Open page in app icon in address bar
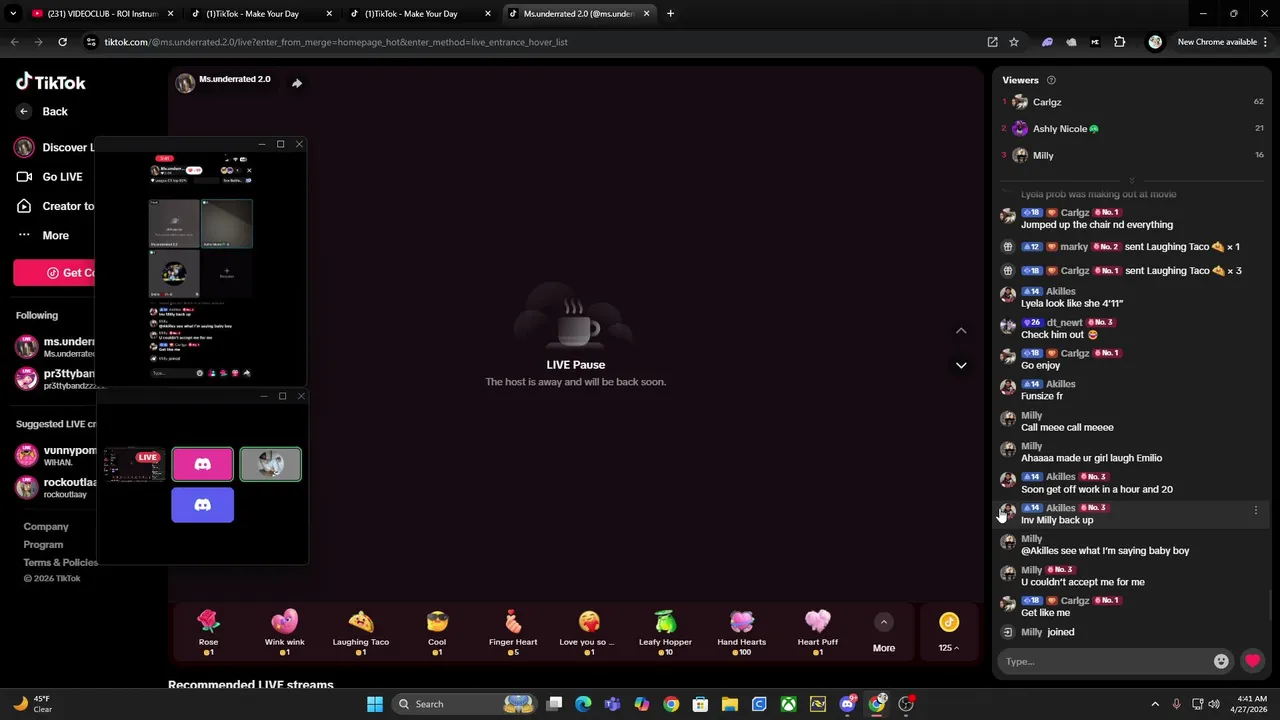This screenshot has width=1280, height=720. 992,42
